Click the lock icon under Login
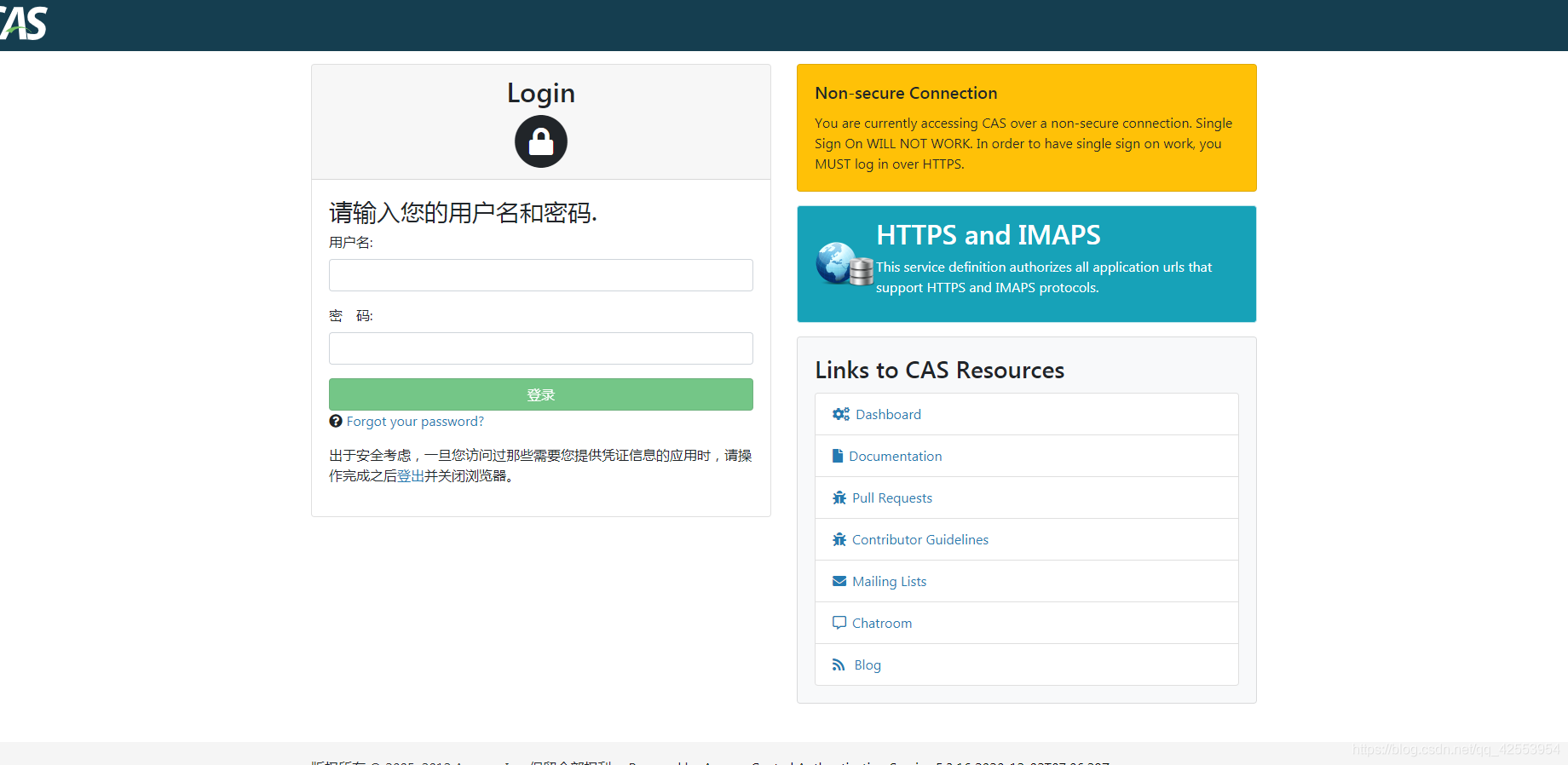Screen dimensions: 1568x765 point(541,141)
